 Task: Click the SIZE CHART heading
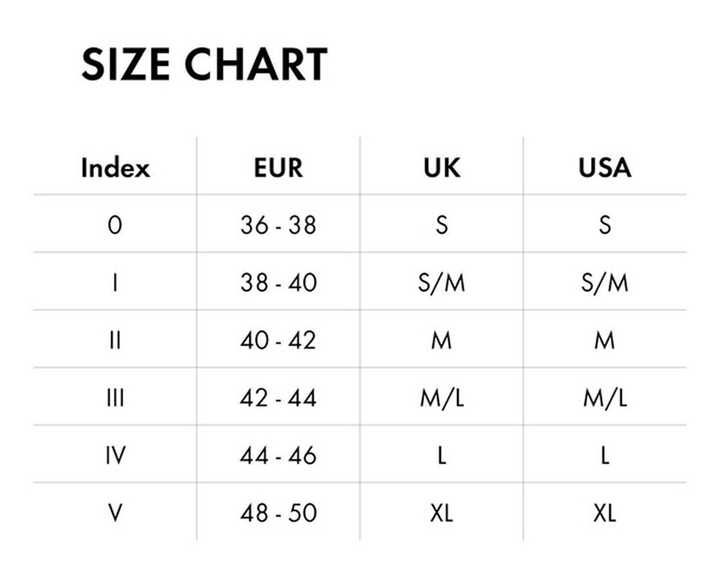pos(203,65)
